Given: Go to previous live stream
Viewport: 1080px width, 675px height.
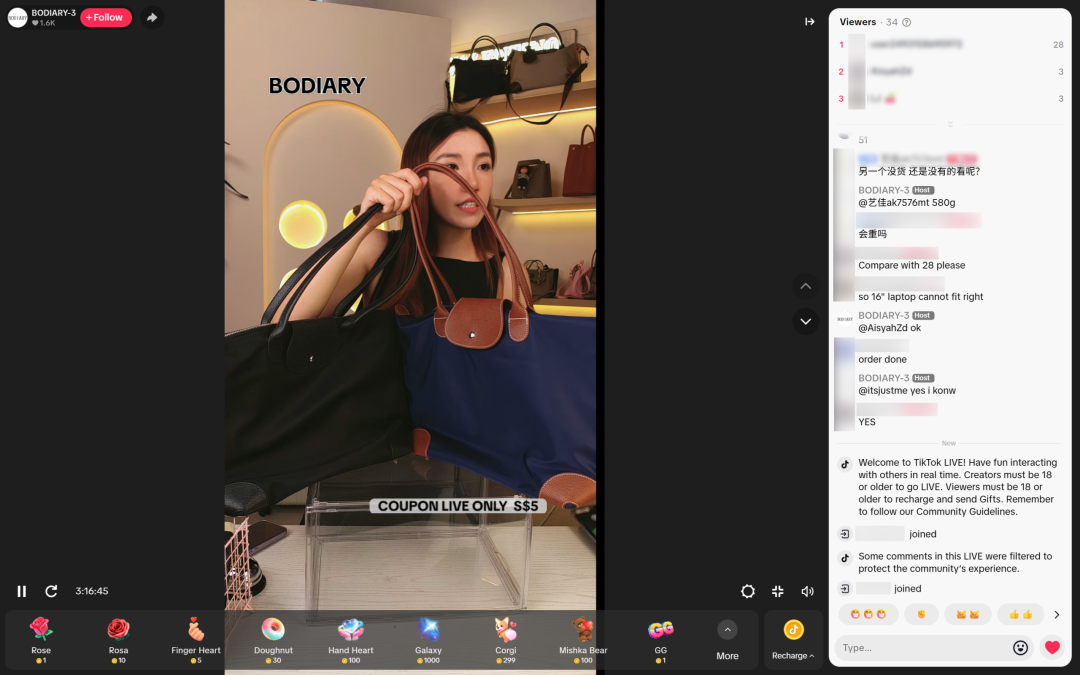Looking at the screenshot, I should (805, 286).
